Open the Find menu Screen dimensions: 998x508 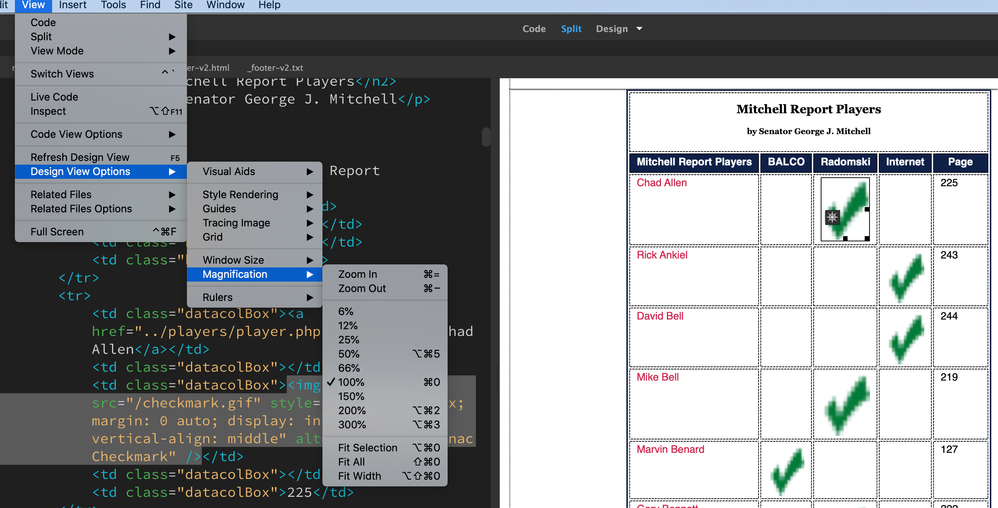tap(150, 5)
